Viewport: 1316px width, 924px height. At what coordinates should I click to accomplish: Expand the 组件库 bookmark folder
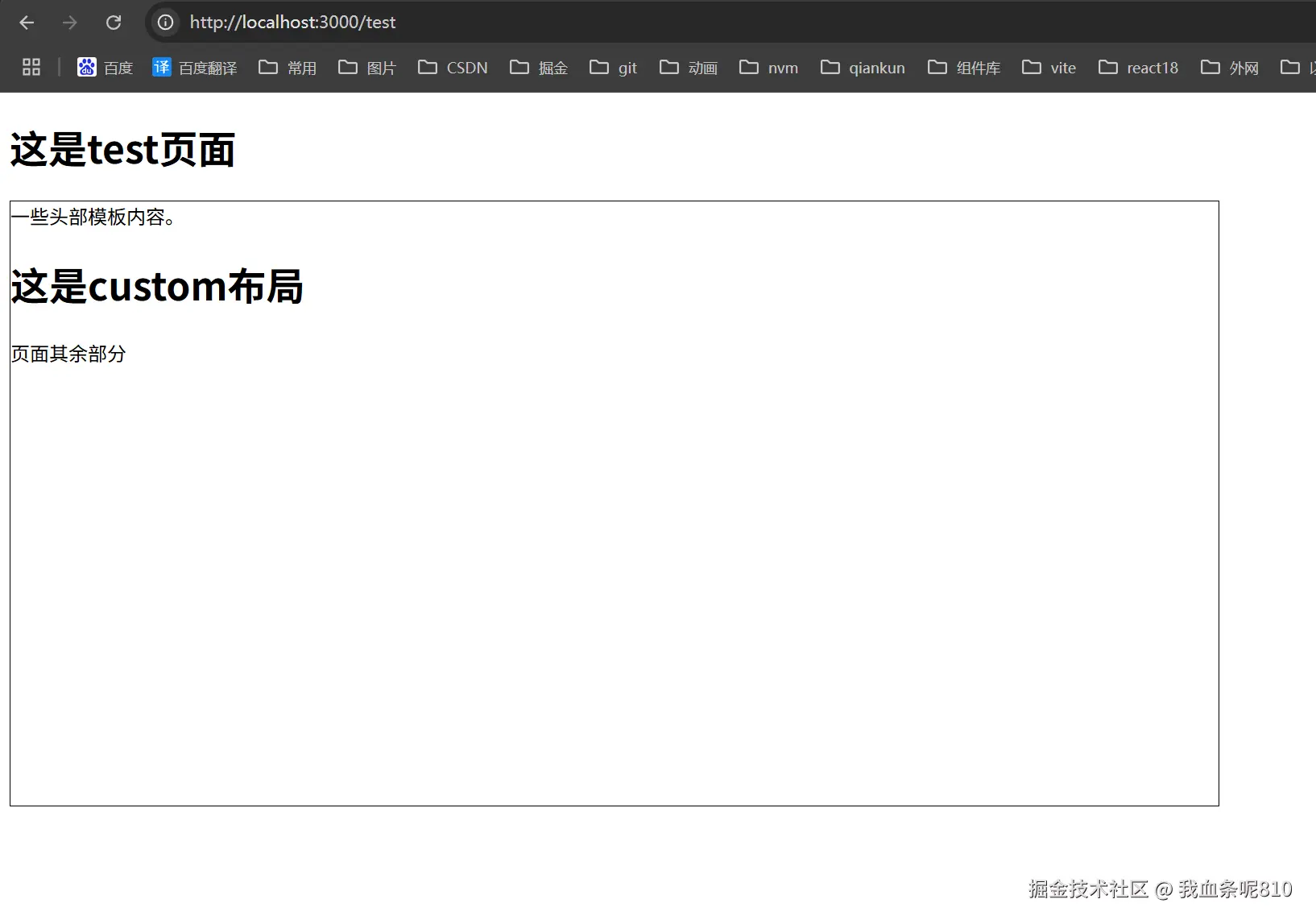[x=964, y=68]
